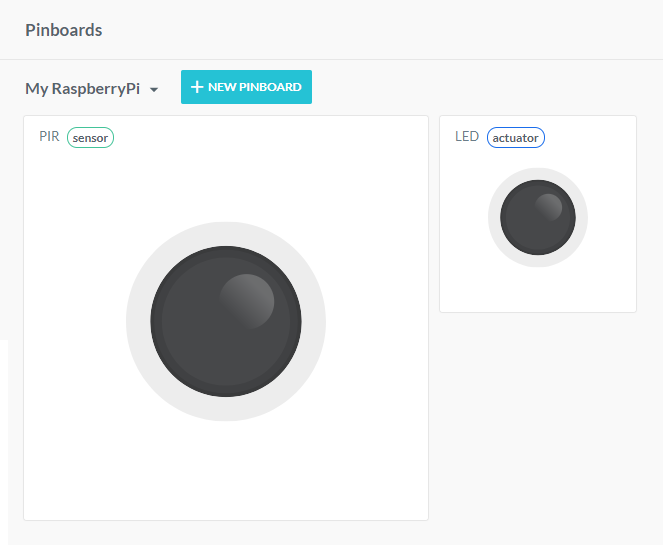Click the blank toolbar area right of New Pinboard

coord(480,87)
